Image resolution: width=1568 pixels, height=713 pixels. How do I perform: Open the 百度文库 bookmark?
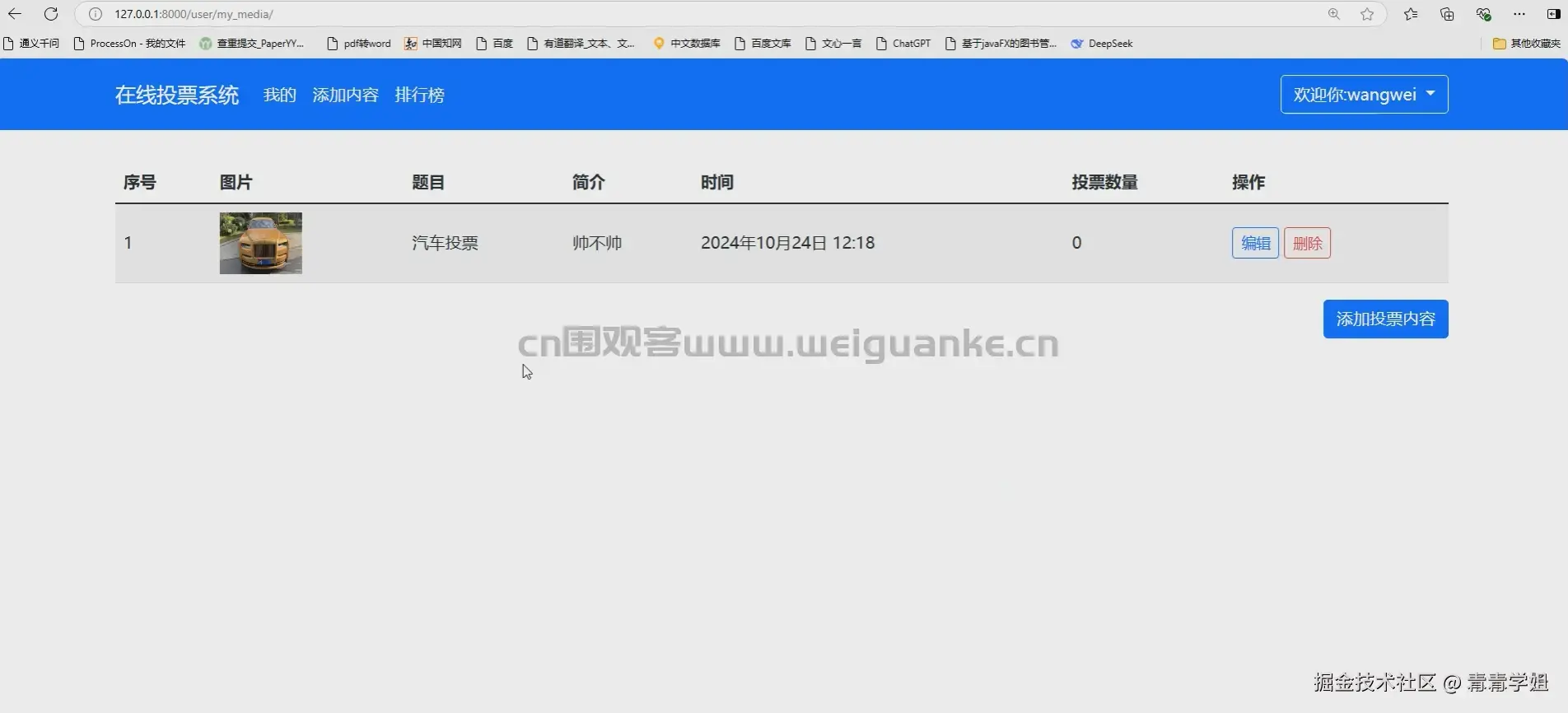click(x=763, y=44)
